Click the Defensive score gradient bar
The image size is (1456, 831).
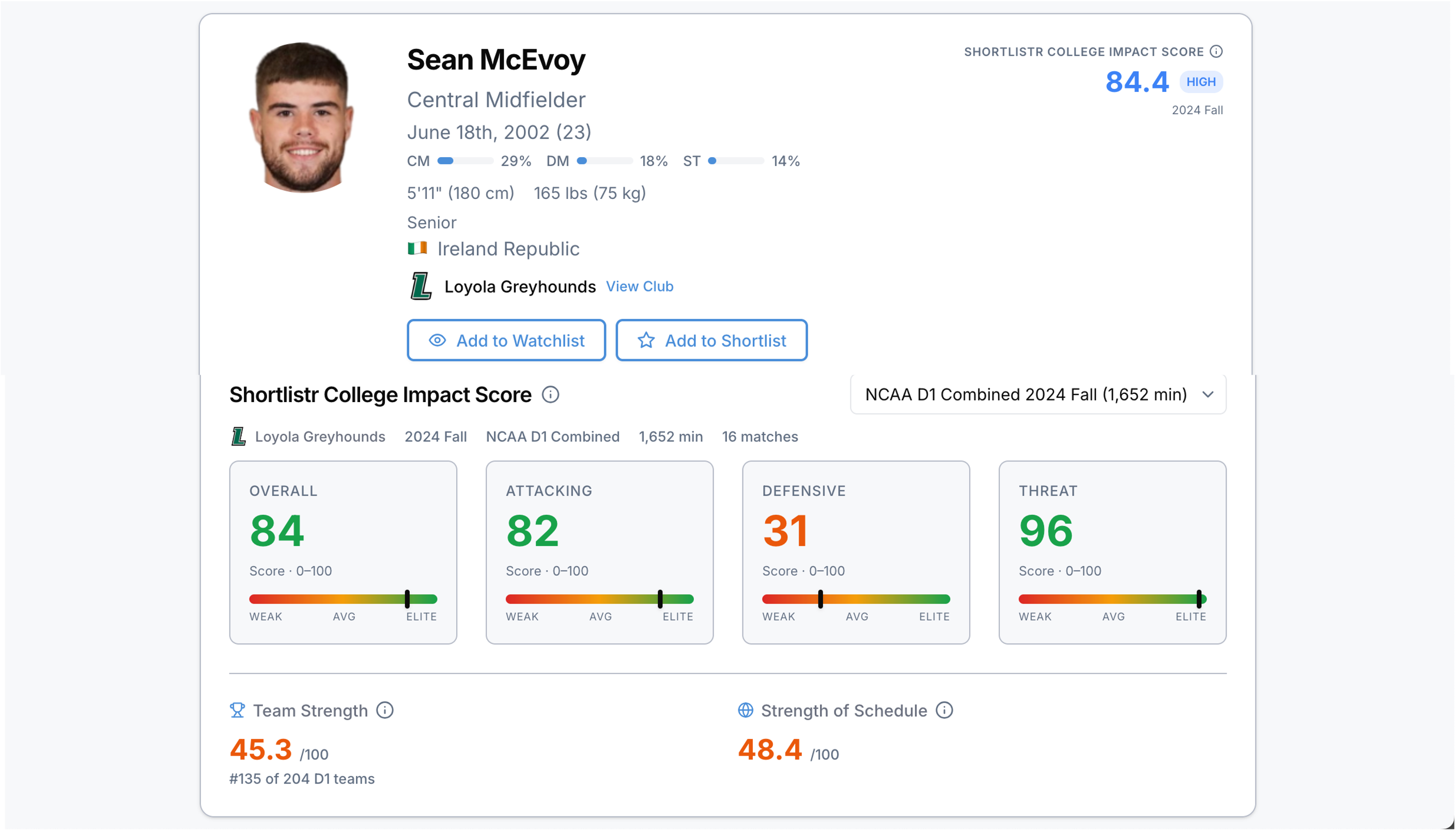pyautogui.click(x=856, y=599)
